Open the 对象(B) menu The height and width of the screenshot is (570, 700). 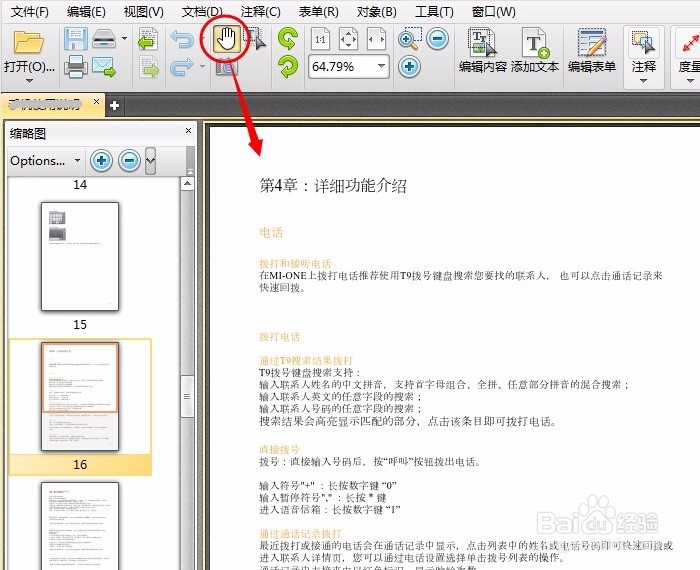(376, 11)
